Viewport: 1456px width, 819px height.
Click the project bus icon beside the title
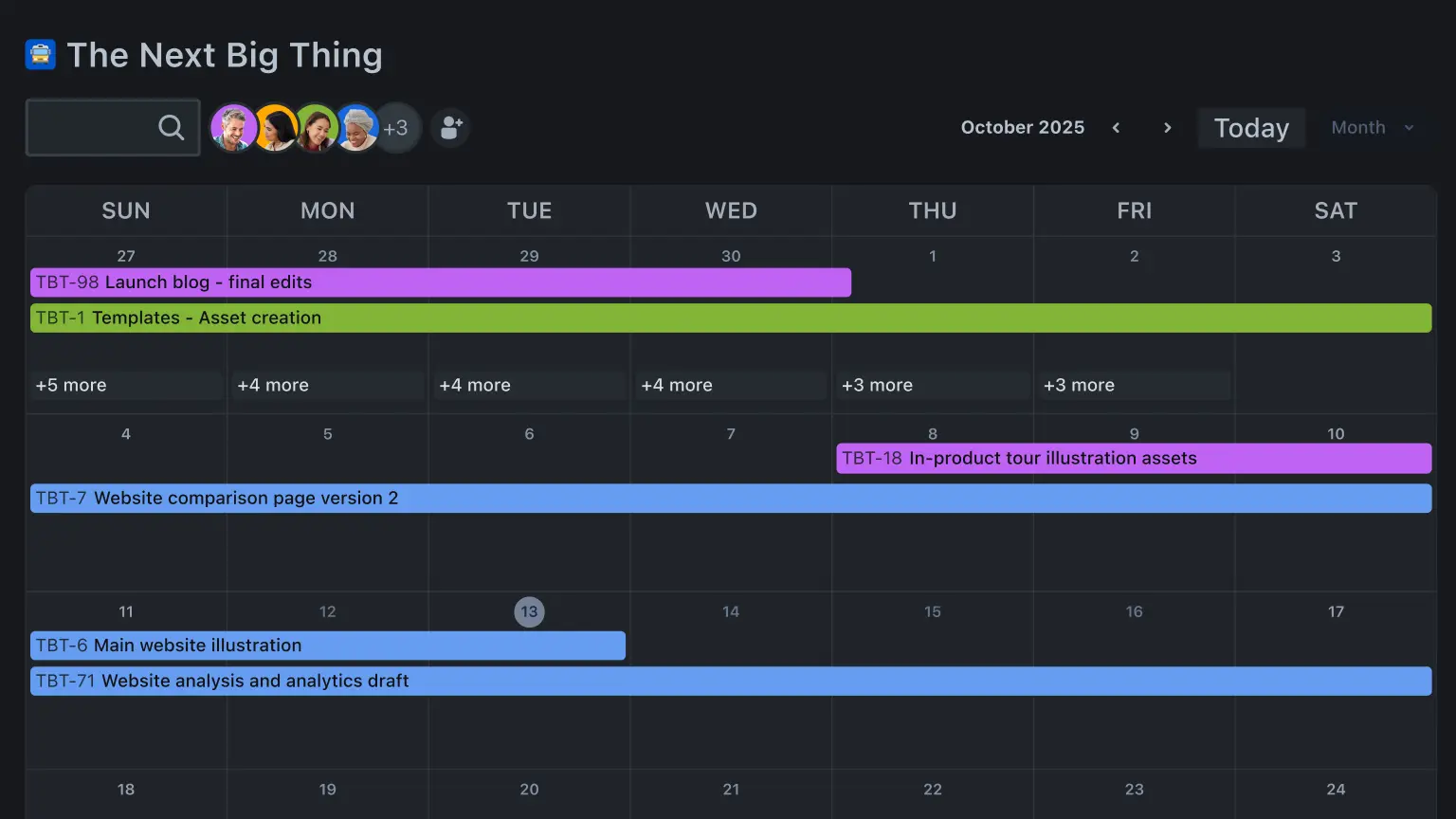pos(41,55)
